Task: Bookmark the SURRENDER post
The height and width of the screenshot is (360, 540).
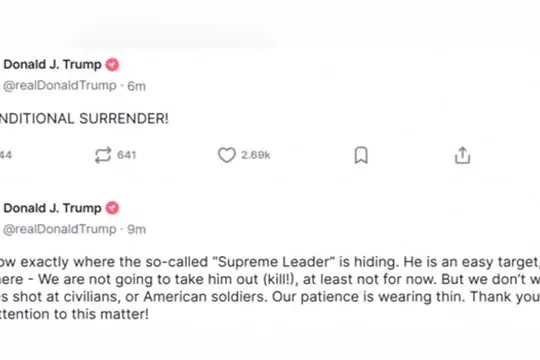Action: [361, 155]
